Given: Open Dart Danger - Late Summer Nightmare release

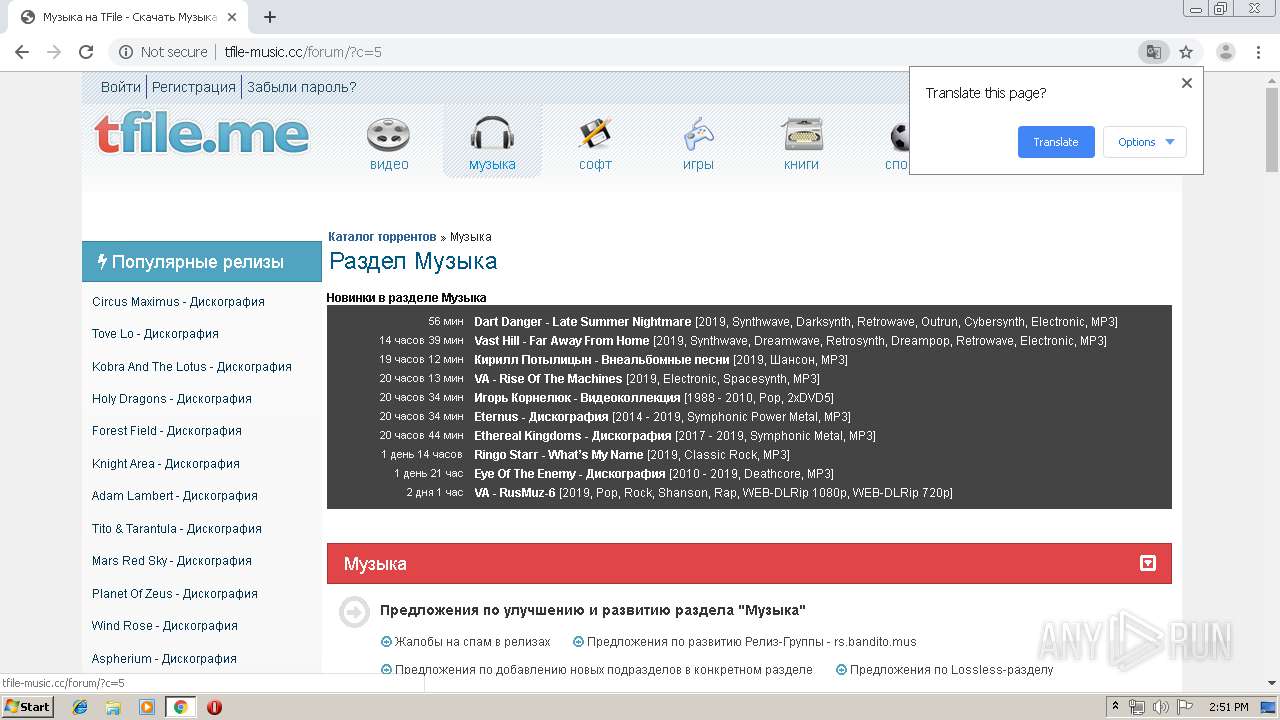Looking at the screenshot, I should 583,322.
